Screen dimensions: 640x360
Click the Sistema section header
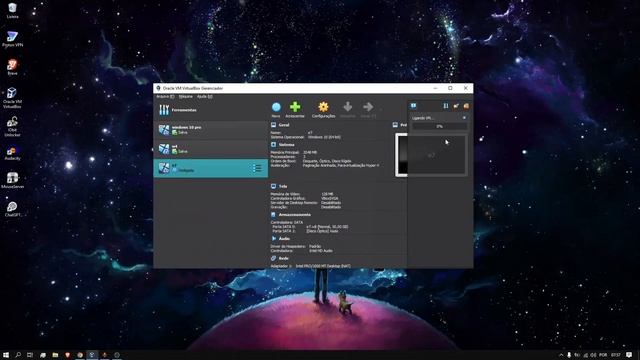[x=286, y=144]
